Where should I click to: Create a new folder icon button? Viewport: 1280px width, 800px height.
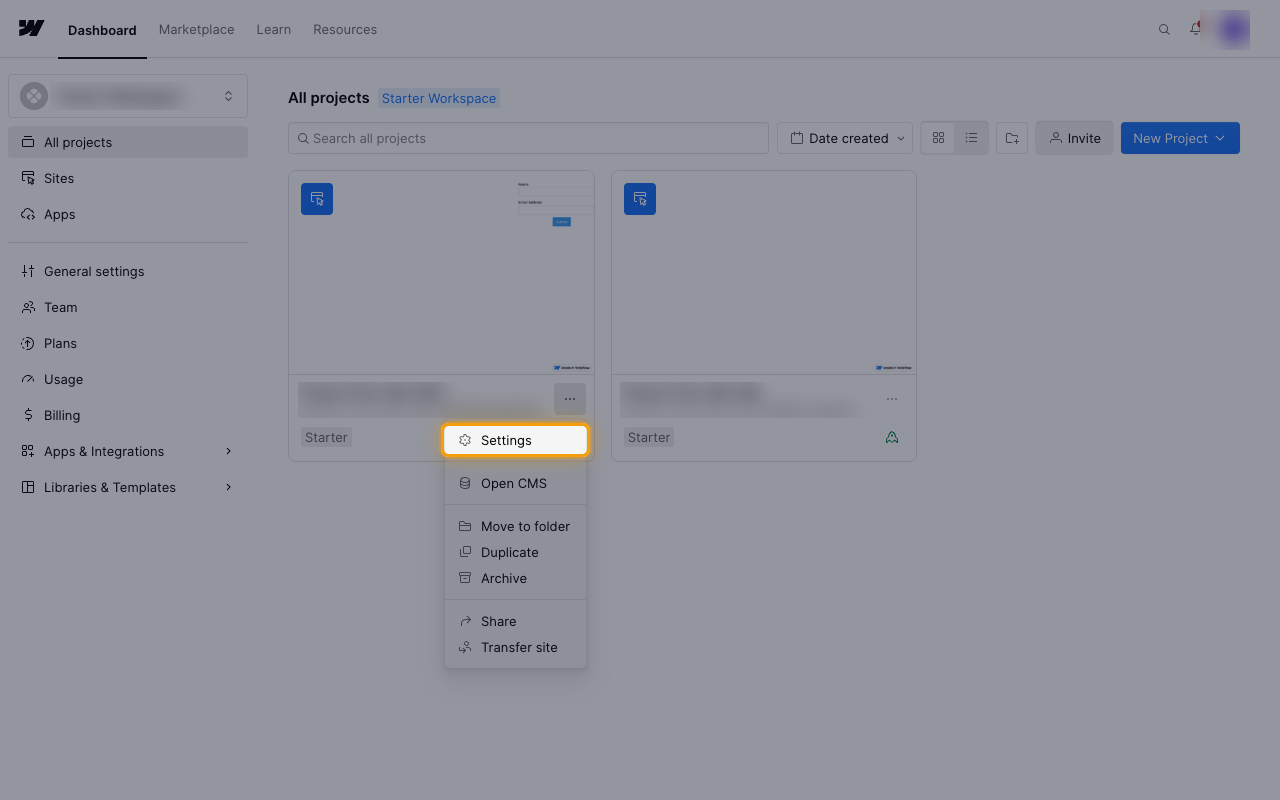1012,138
